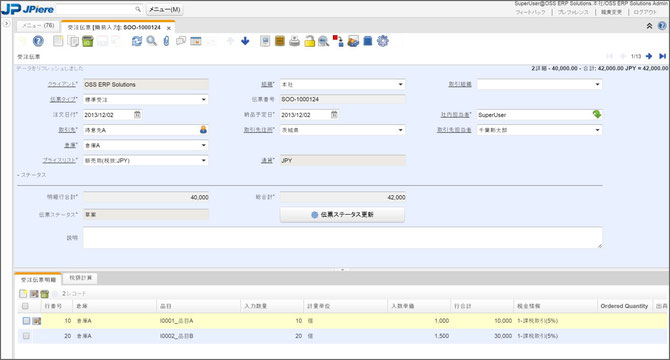
Task: Open the 受注伝票明細 detail tab
Action: [38, 280]
